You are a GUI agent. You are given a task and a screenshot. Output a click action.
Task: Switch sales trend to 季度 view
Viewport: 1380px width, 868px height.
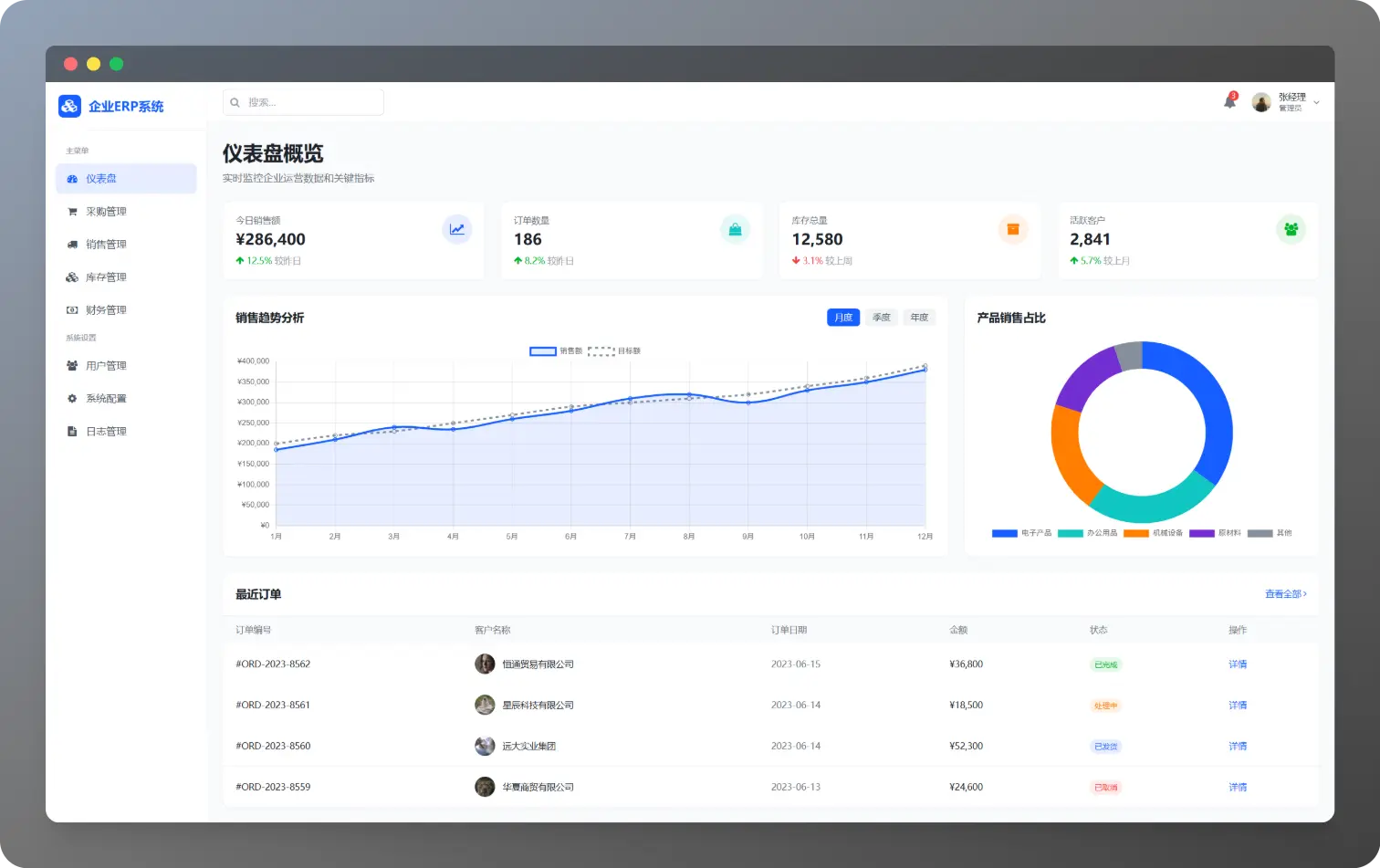881,317
